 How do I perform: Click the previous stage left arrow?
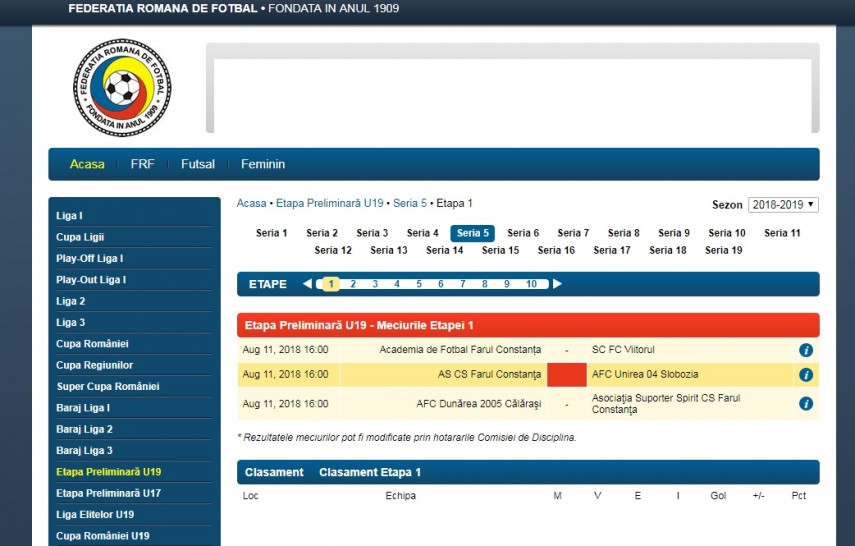pyautogui.click(x=307, y=284)
